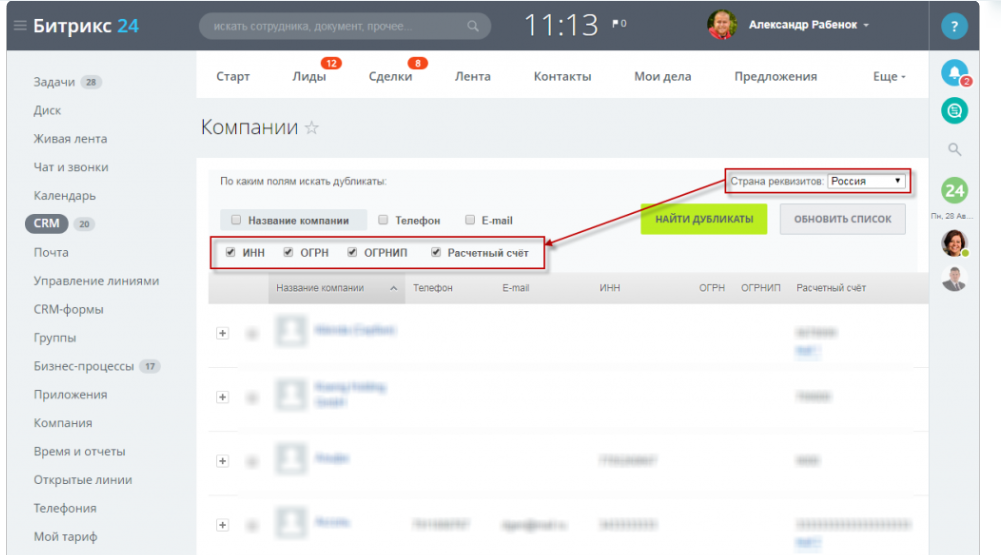This screenshot has width=1001, height=555.
Task: Click the Расчетный счёт column header
Action: (x=831, y=288)
